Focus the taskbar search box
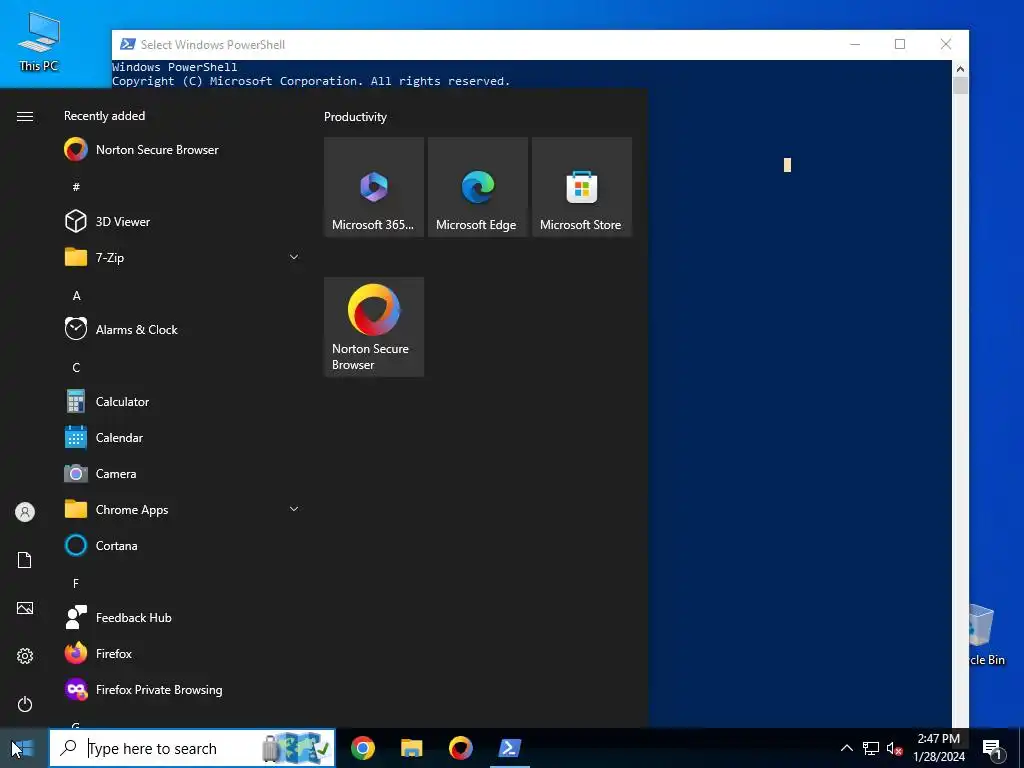 click(193, 748)
